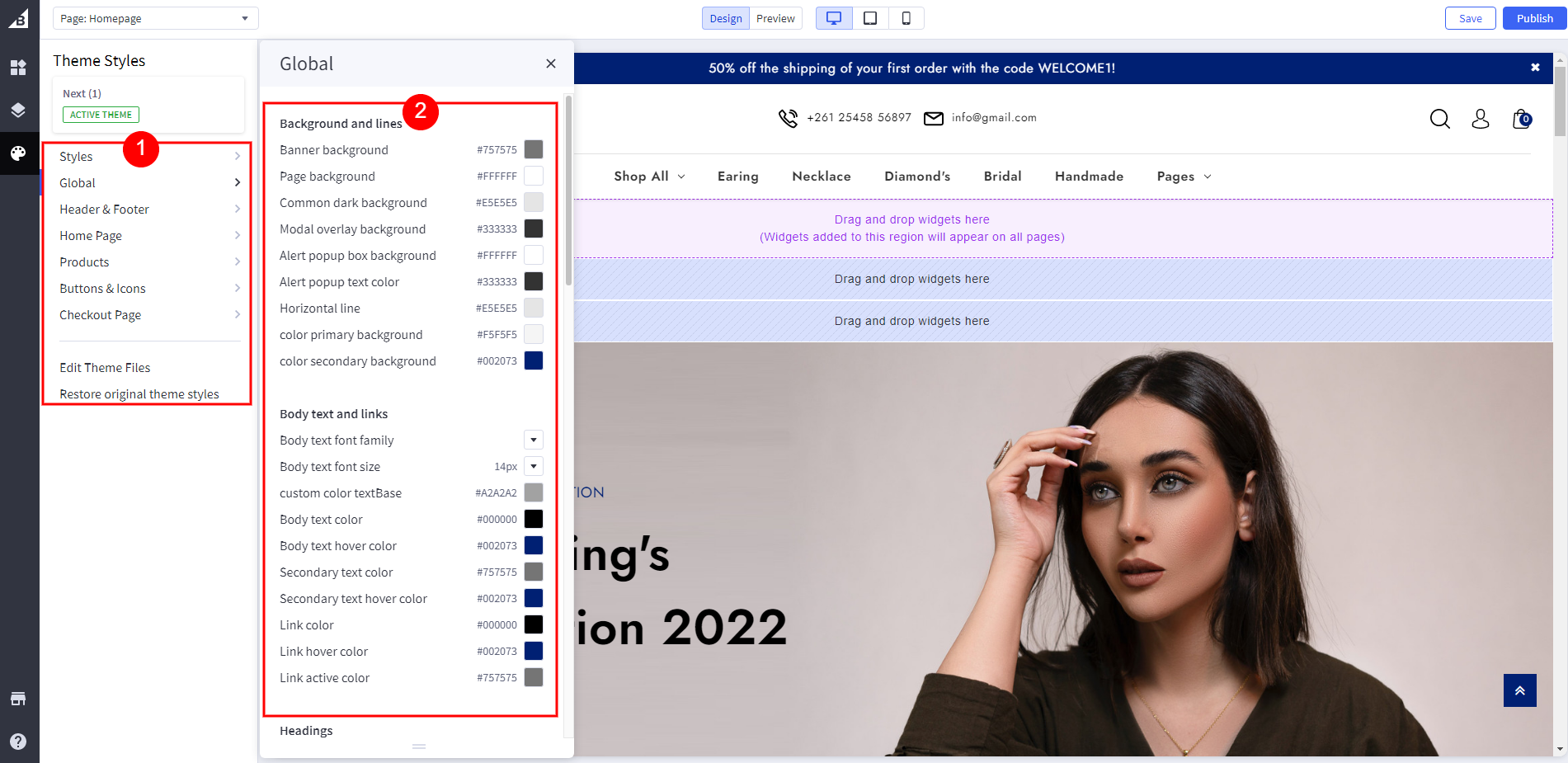
Task: Switch to tablet view mode
Action: (870, 18)
